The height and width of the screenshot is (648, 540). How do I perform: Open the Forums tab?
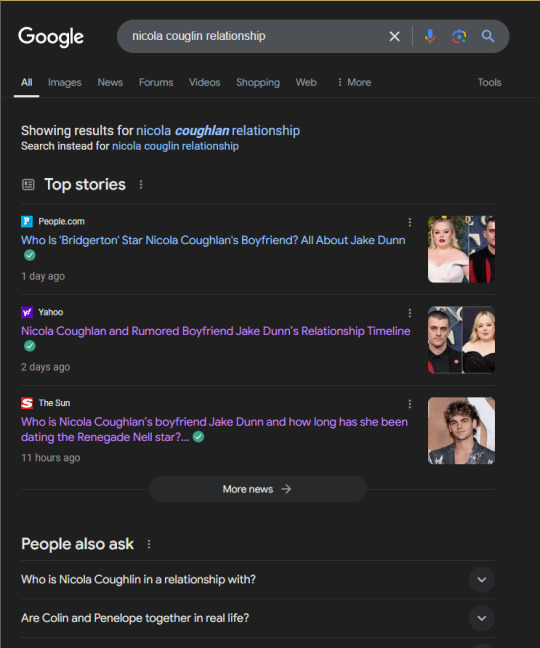tap(156, 82)
